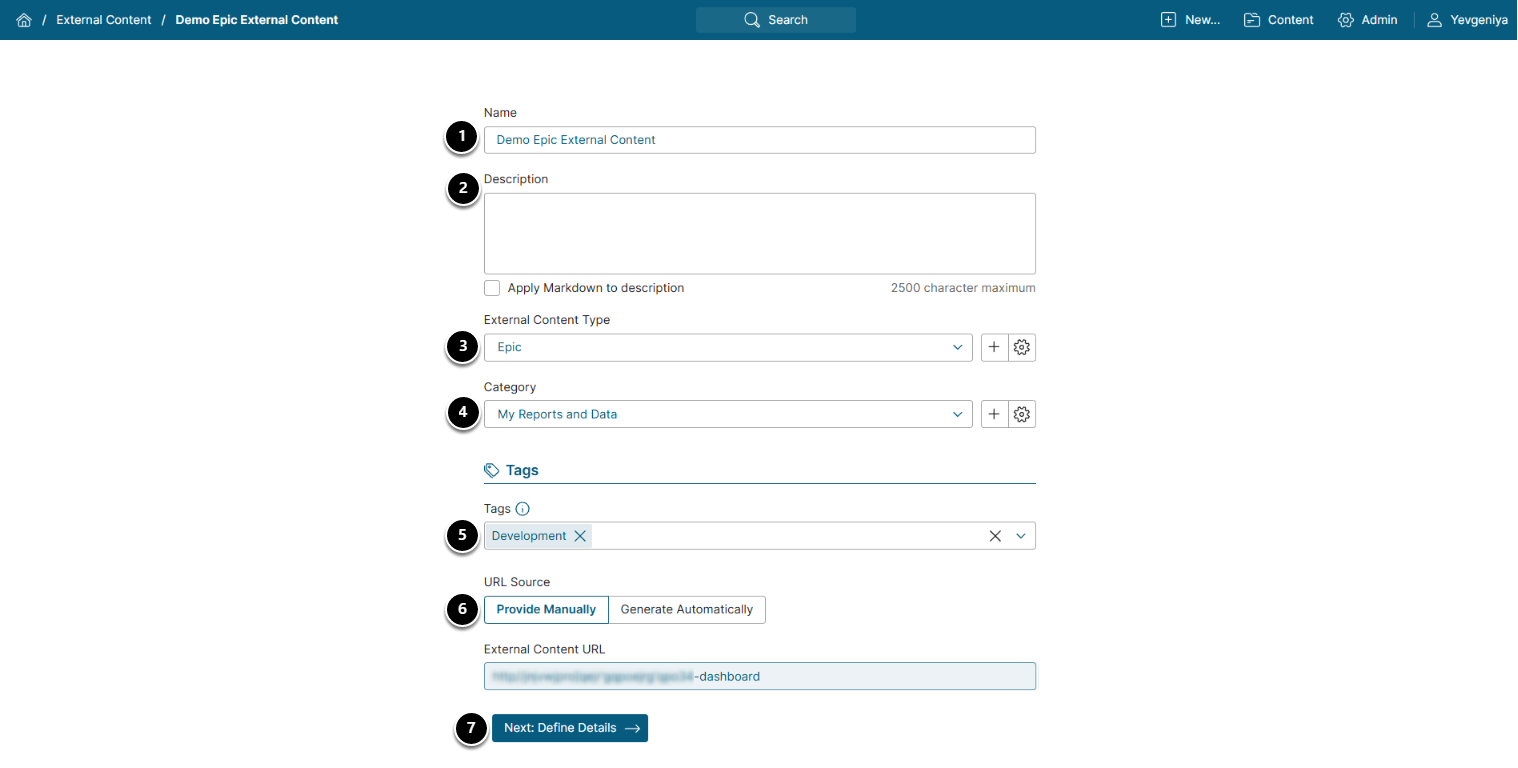Switch URL source to Generate Automatically

[x=687, y=609]
